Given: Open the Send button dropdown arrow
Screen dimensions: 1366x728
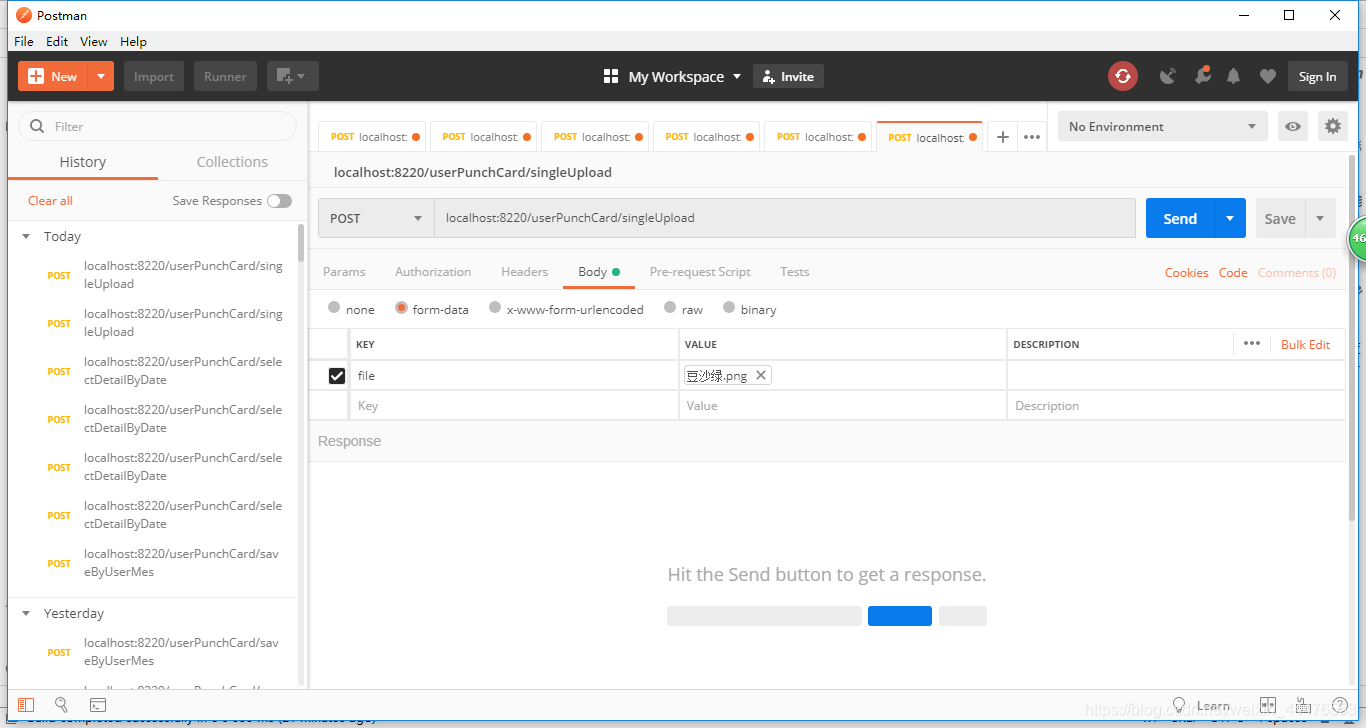Looking at the screenshot, I should coord(1230,218).
